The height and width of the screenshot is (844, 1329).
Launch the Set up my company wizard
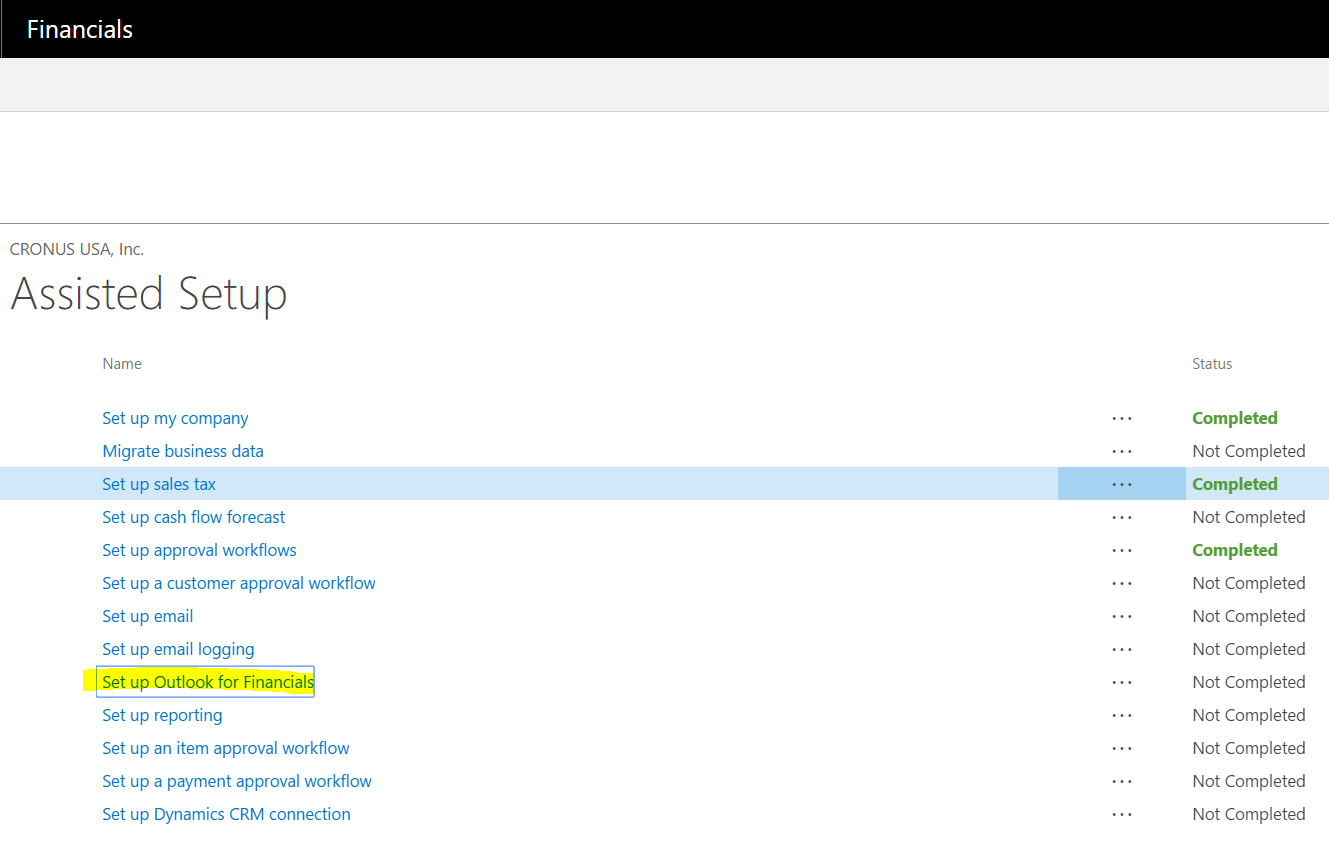pos(175,418)
